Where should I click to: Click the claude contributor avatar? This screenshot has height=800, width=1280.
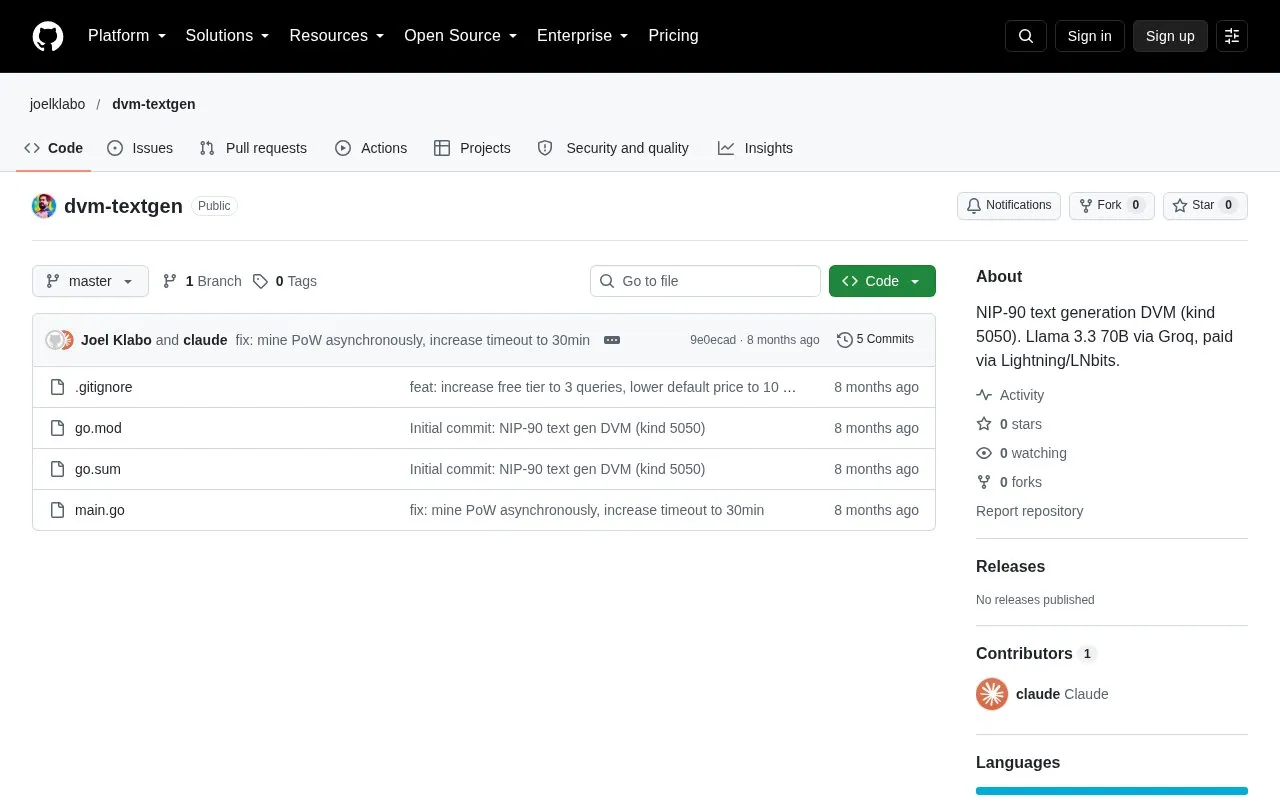pos(992,694)
